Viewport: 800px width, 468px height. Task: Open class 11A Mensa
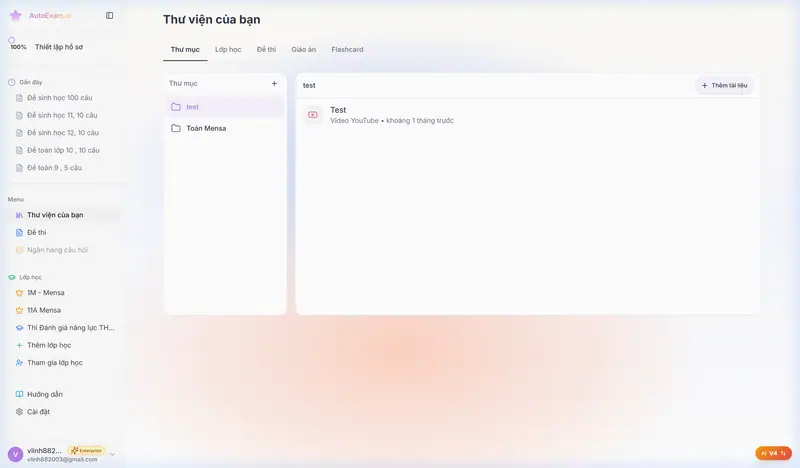[x=44, y=310]
